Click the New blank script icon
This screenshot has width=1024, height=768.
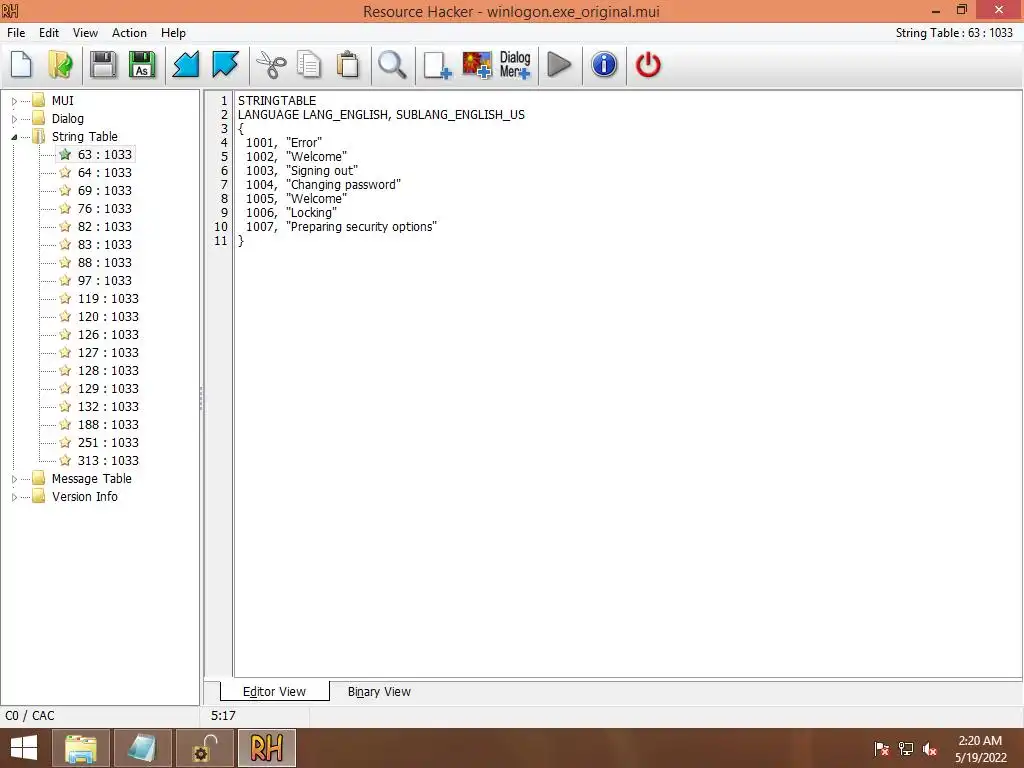pos(22,65)
